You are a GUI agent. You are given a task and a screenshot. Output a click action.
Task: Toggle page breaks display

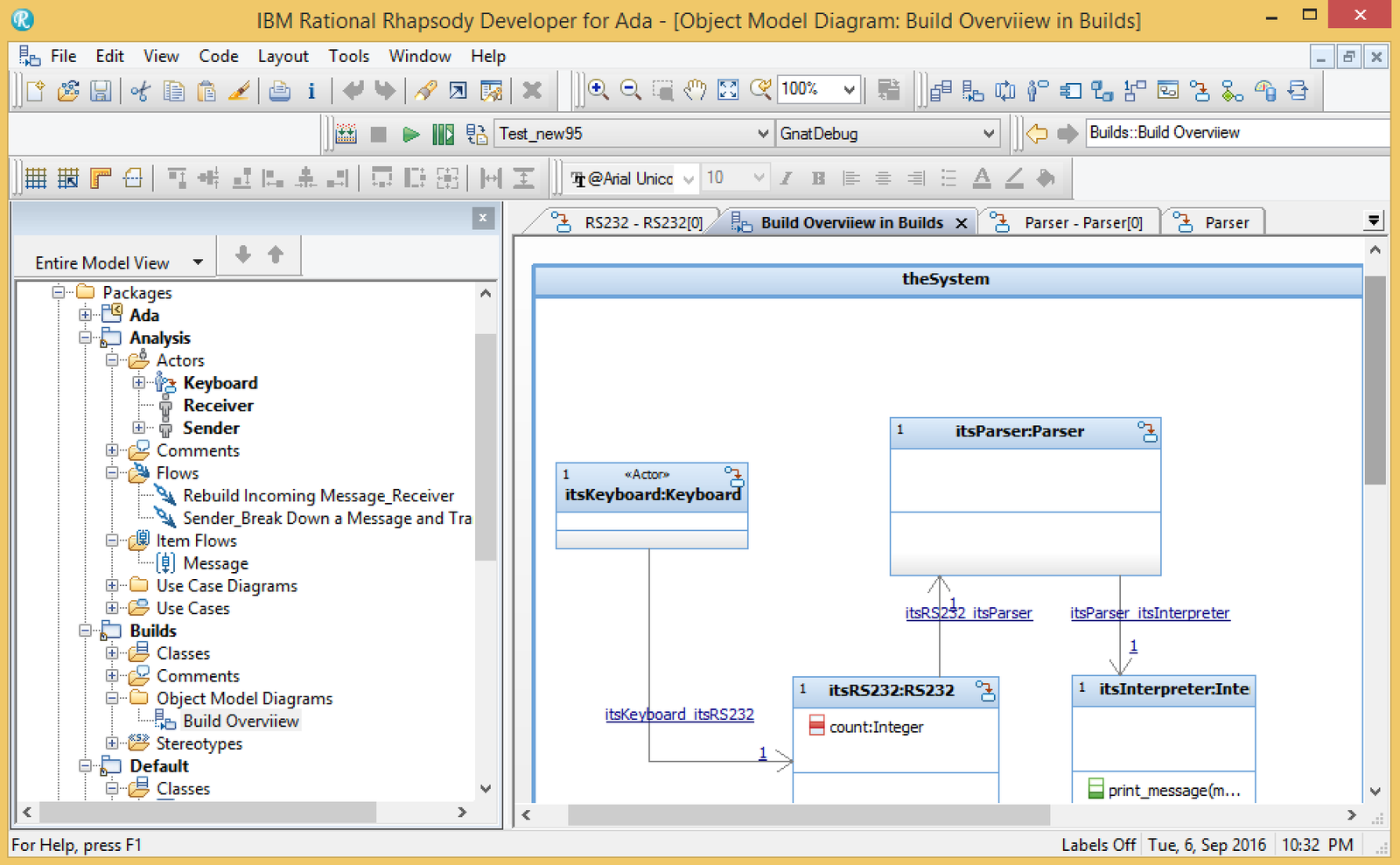pyautogui.click(x=132, y=178)
